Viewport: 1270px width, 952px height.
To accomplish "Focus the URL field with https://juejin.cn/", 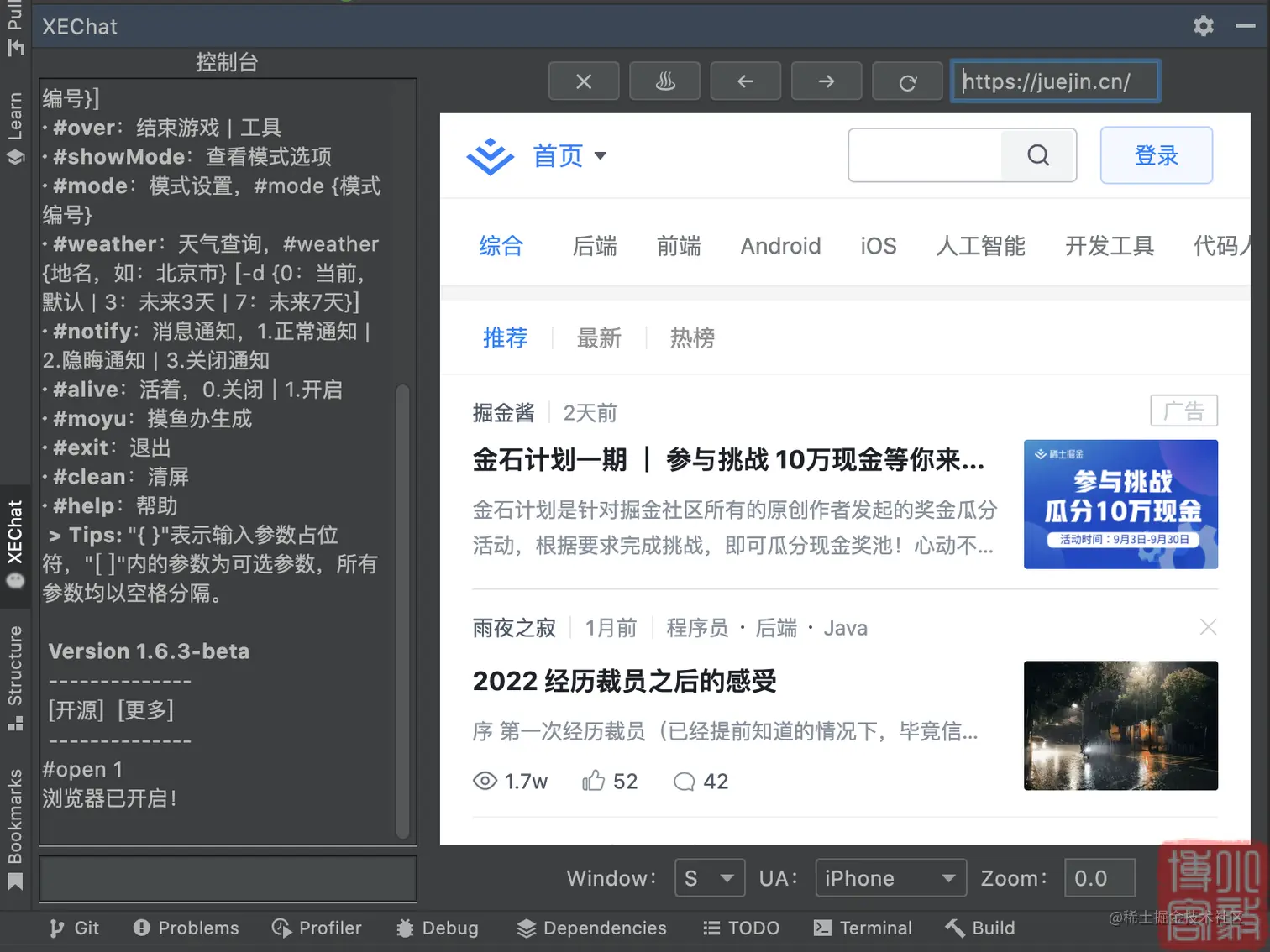I will 1055,81.
